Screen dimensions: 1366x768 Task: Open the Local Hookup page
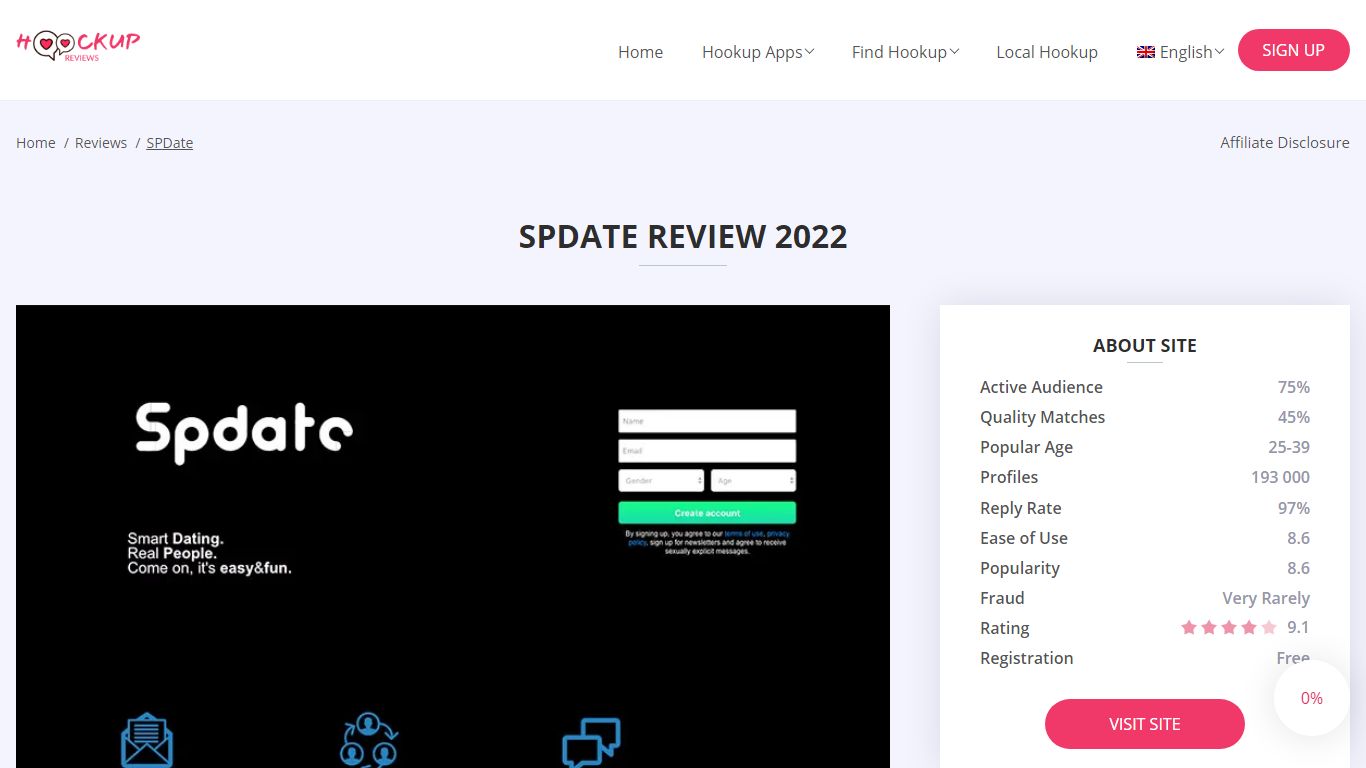point(1047,52)
